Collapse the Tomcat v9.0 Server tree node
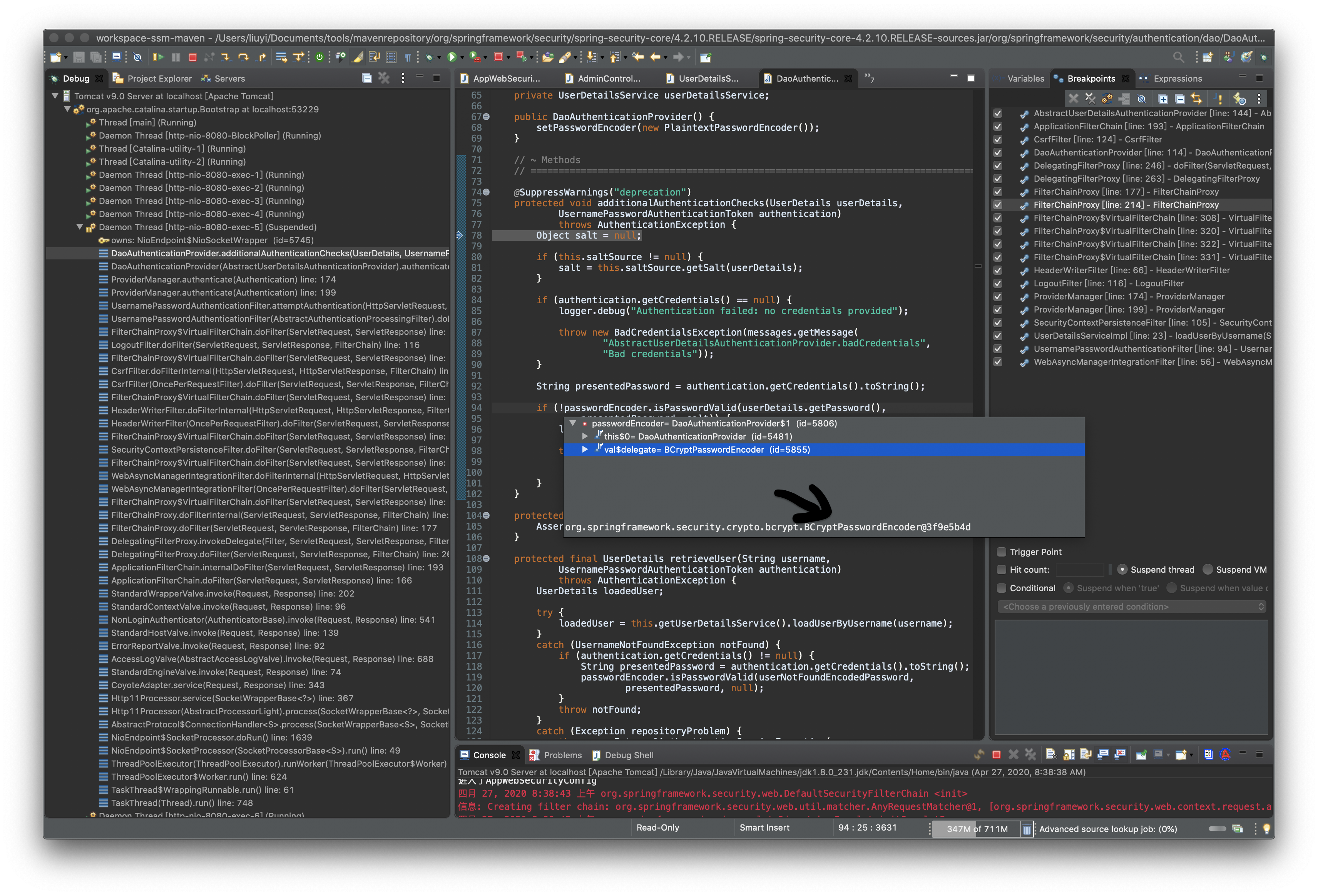The height and width of the screenshot is (896, 1318). click(x=55, y=96)
